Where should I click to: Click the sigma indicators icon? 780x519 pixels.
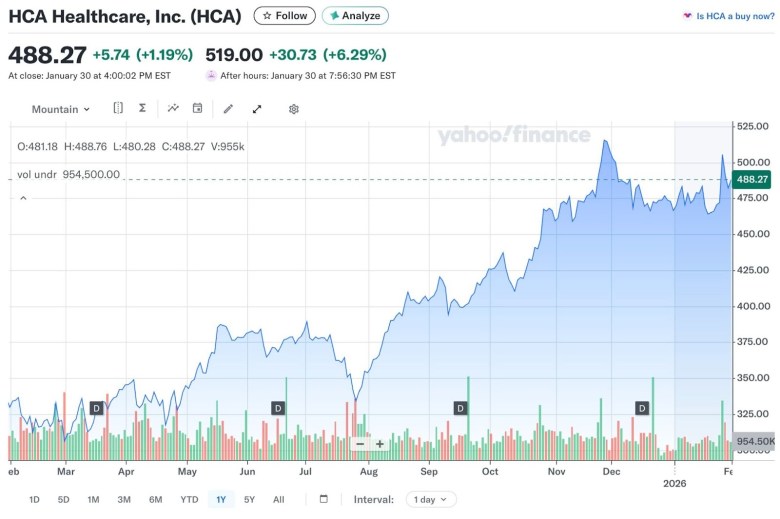tap(143, 108)
